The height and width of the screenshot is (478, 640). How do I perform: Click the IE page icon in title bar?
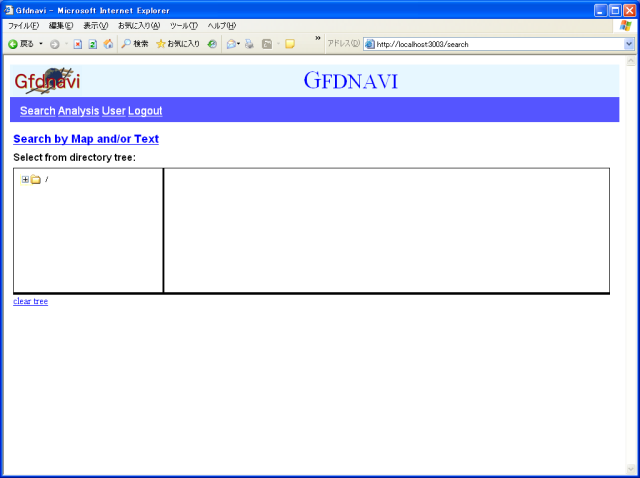coord(9,10)
